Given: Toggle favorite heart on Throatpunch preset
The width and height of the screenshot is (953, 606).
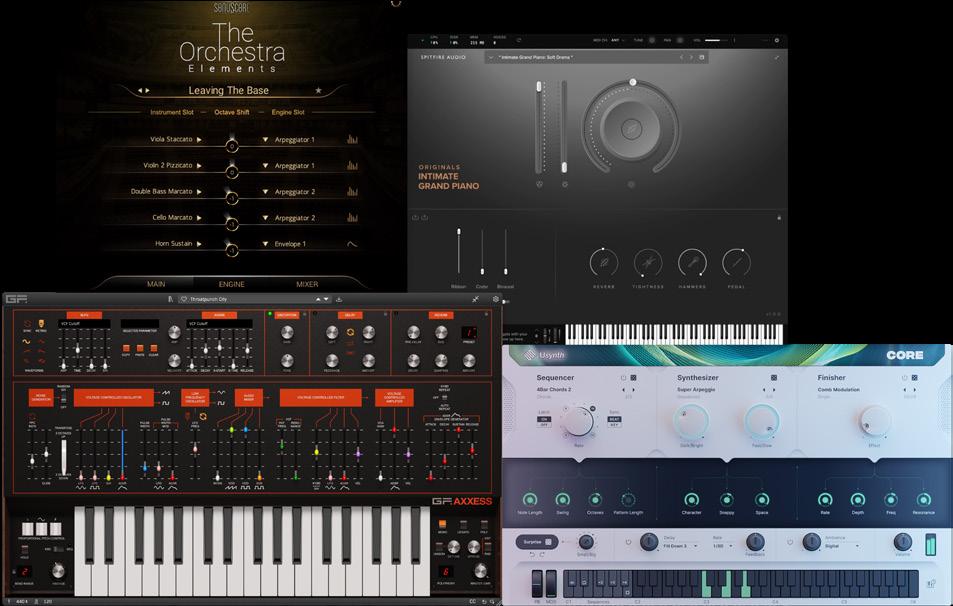Looking at the screenshot, I should pos(184,299).
